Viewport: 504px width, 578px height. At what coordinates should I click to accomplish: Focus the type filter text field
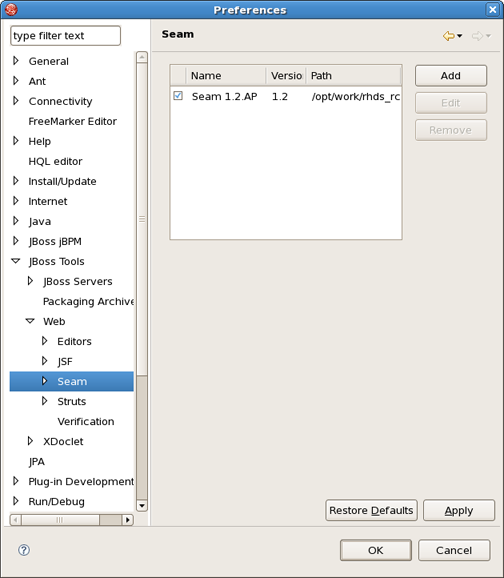click(65, 36)
